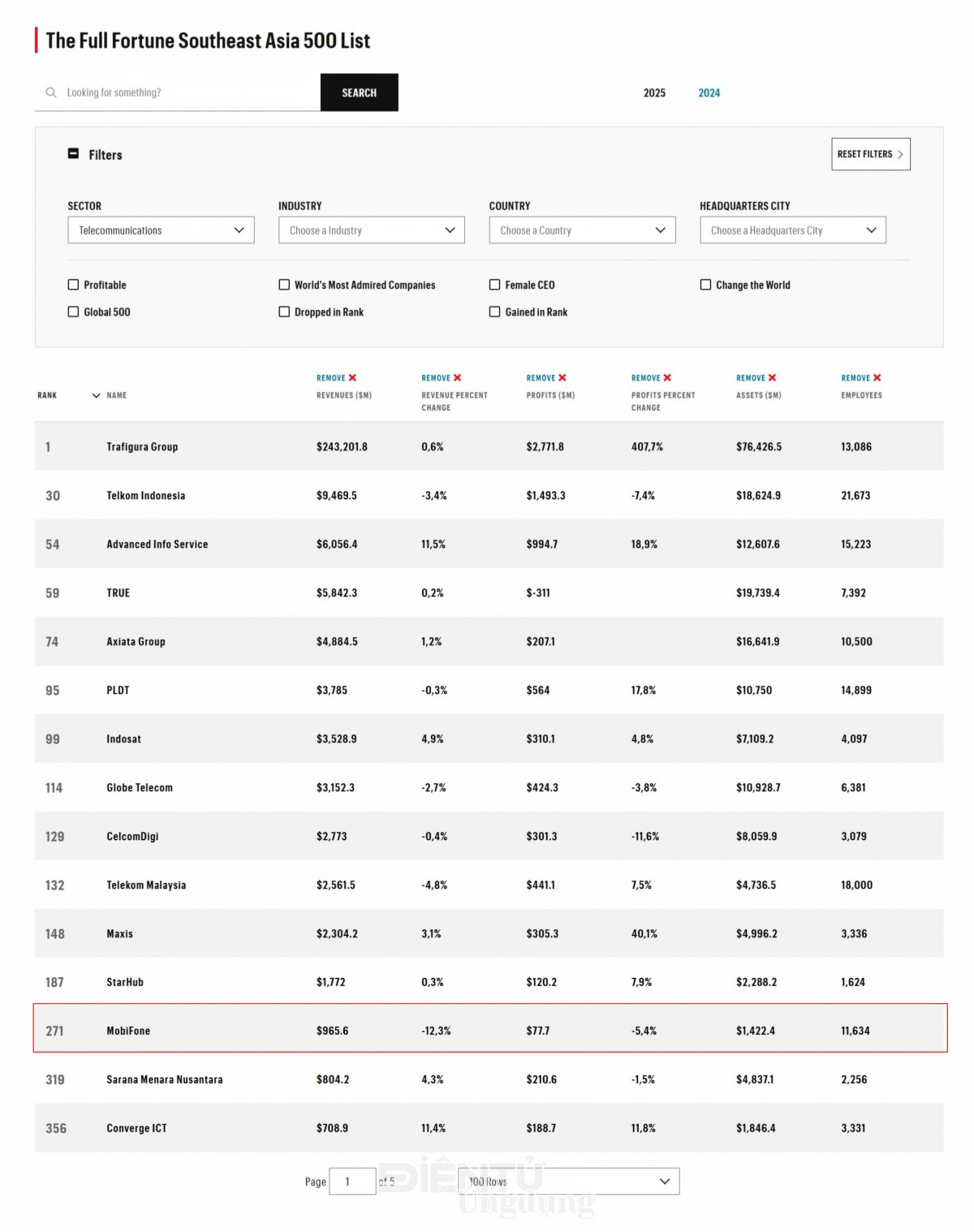
Task: Switch to the 2024 list tab
Action: [709, 93]
